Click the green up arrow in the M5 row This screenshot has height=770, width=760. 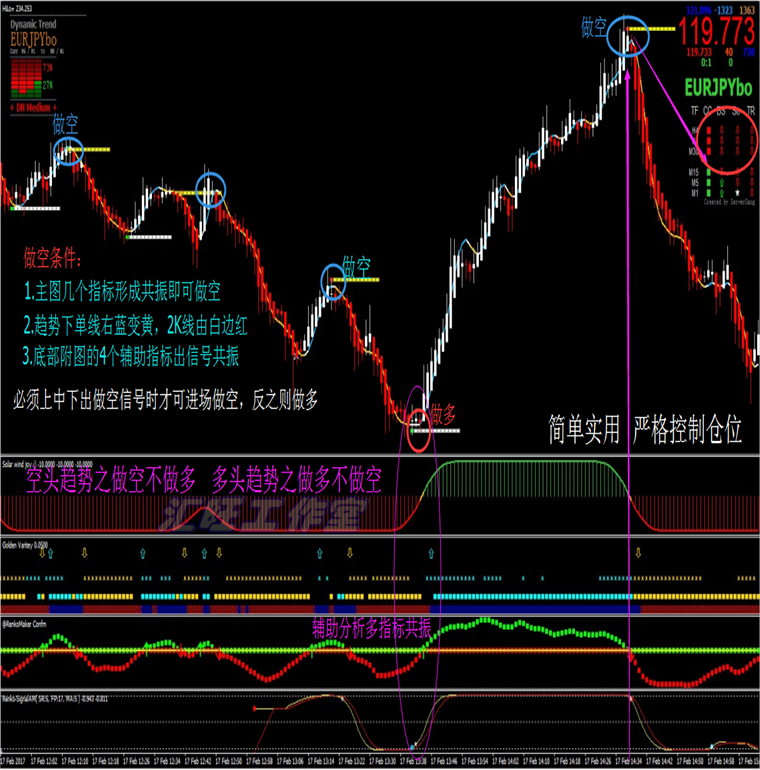point(721,181)
